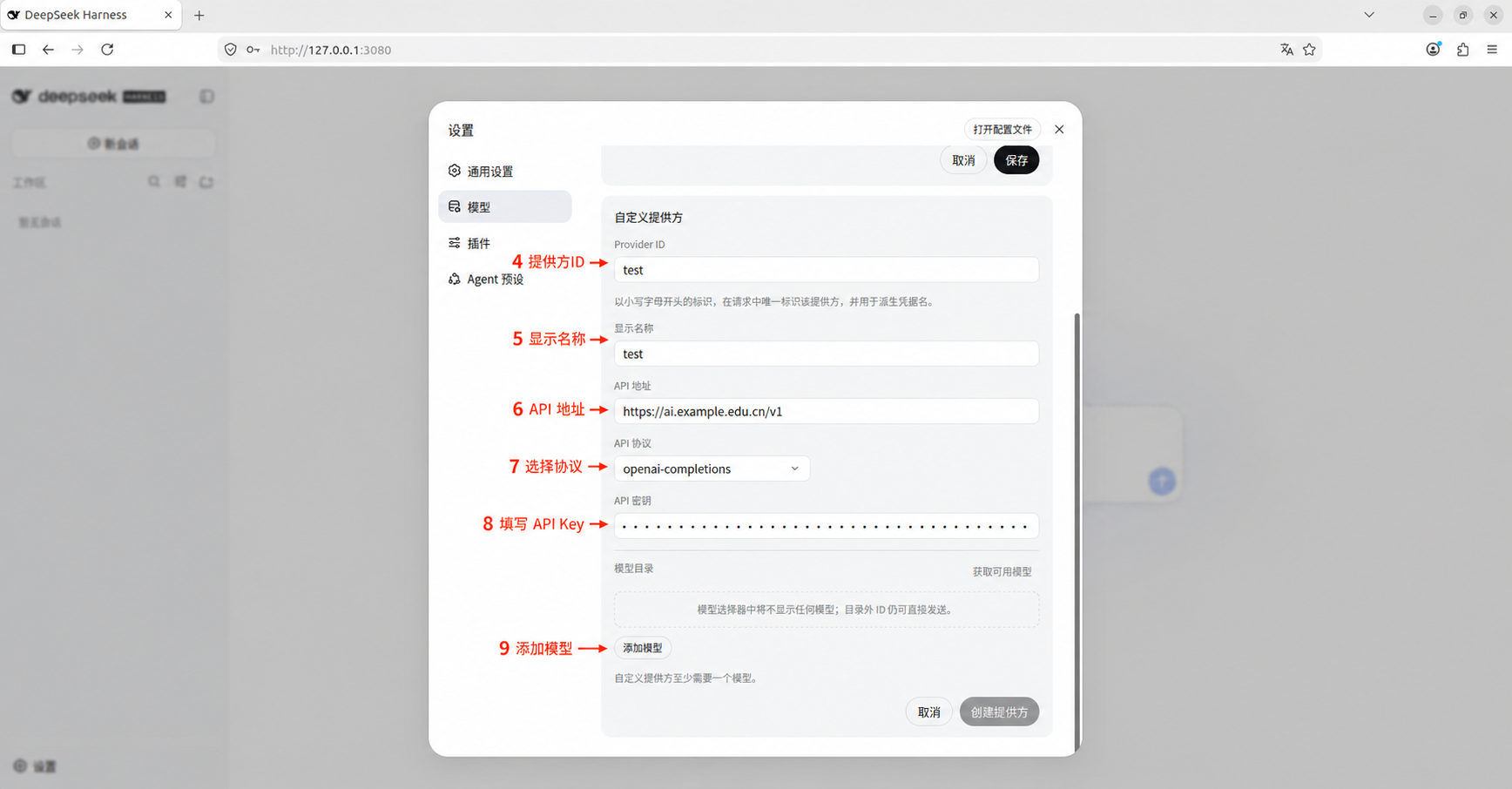The height and width of the screenshot is (789, 1512).
Task: Go back with browser back arrow
Action: (x=48, y=50)
